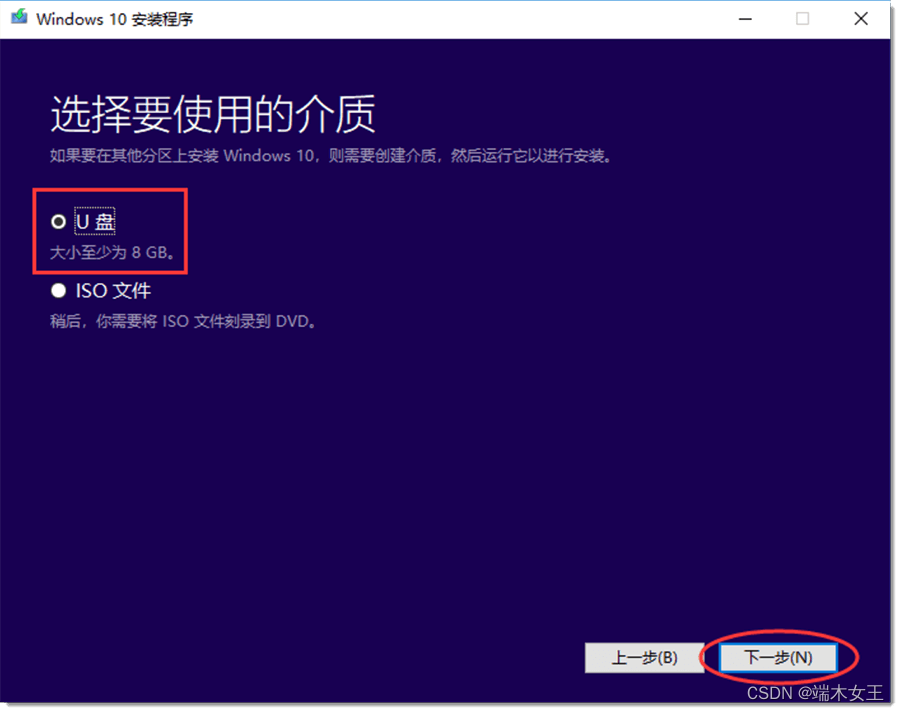Click the text 大小至少为 8 GB。
The height and width of the screenshot is (712, 900).
(113, 252)
